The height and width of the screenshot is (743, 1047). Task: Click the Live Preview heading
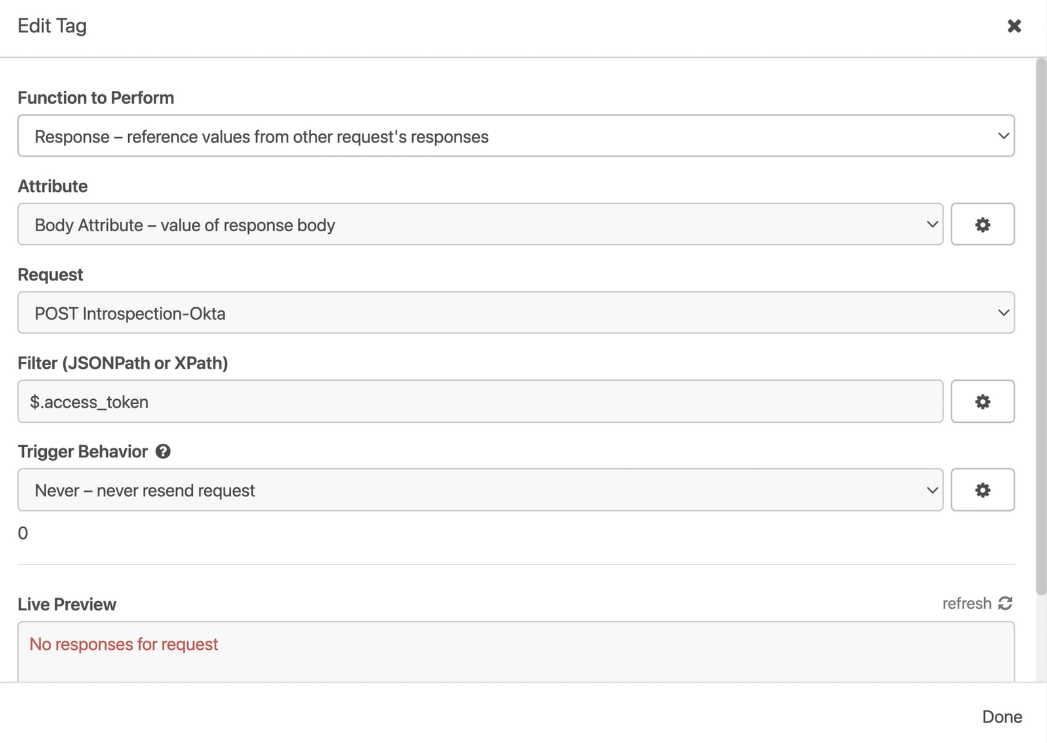[x=67, y=604]
